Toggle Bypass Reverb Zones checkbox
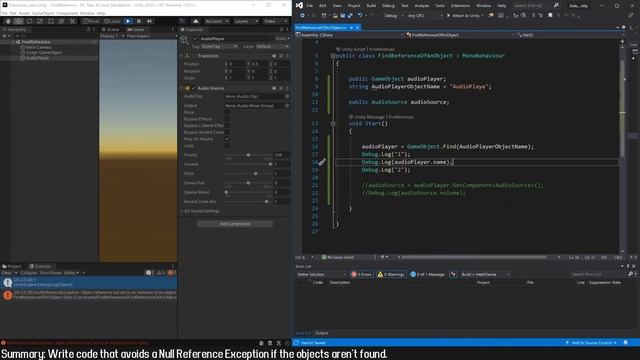The image size is (640, 360). point(227,132)
